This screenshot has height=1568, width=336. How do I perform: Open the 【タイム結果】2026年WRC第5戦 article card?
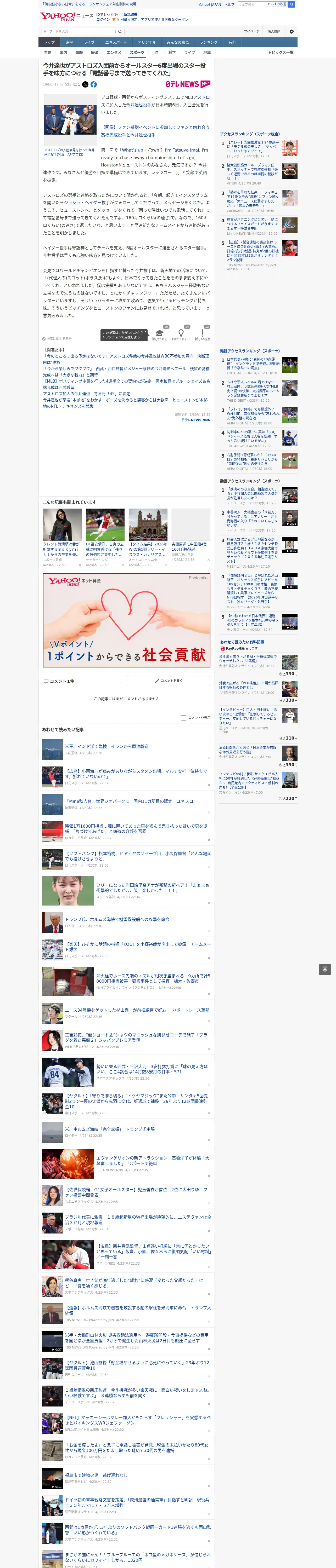coord(148,538)
